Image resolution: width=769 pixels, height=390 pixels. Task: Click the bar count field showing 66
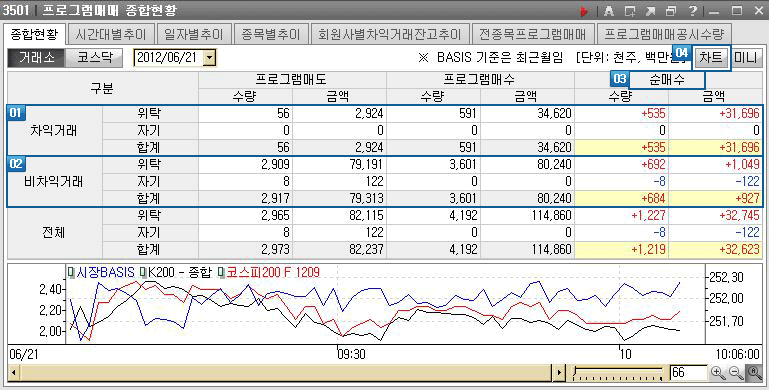tap(688, 373)
